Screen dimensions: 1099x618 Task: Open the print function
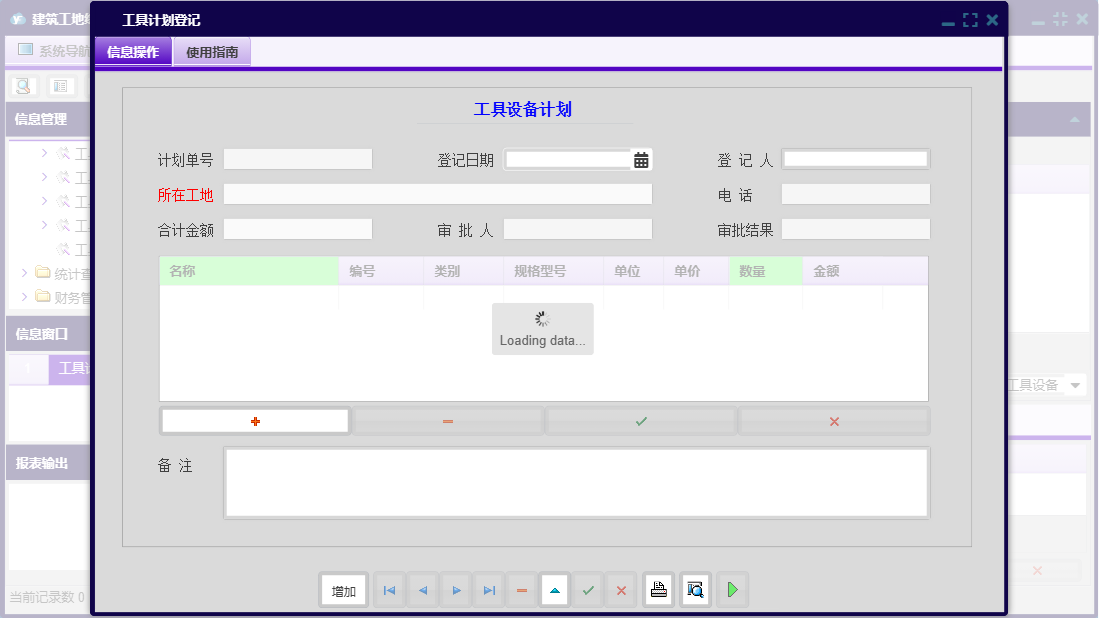[658, 590]
